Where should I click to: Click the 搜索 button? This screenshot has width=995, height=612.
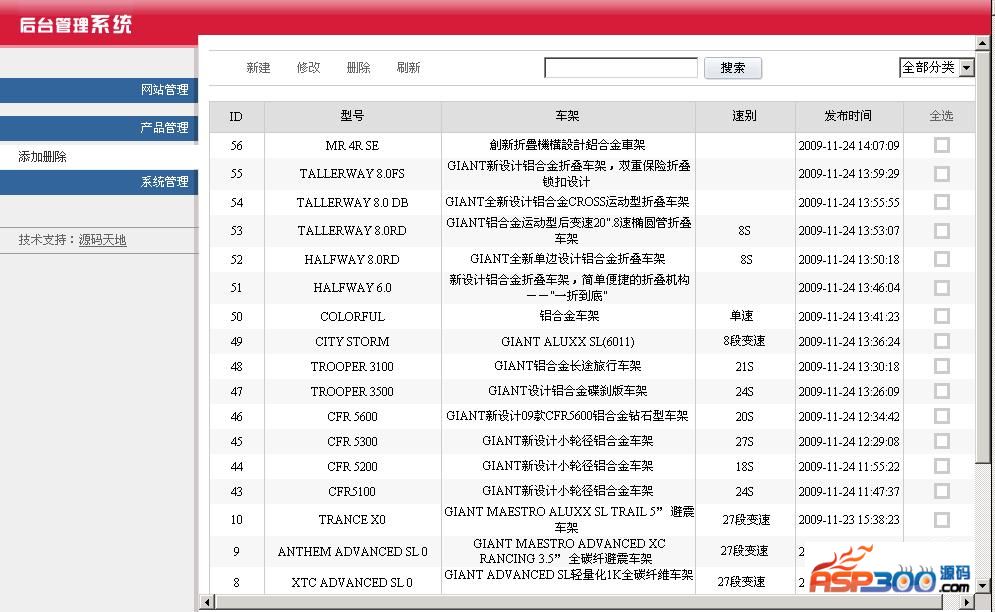click(733, 68)
